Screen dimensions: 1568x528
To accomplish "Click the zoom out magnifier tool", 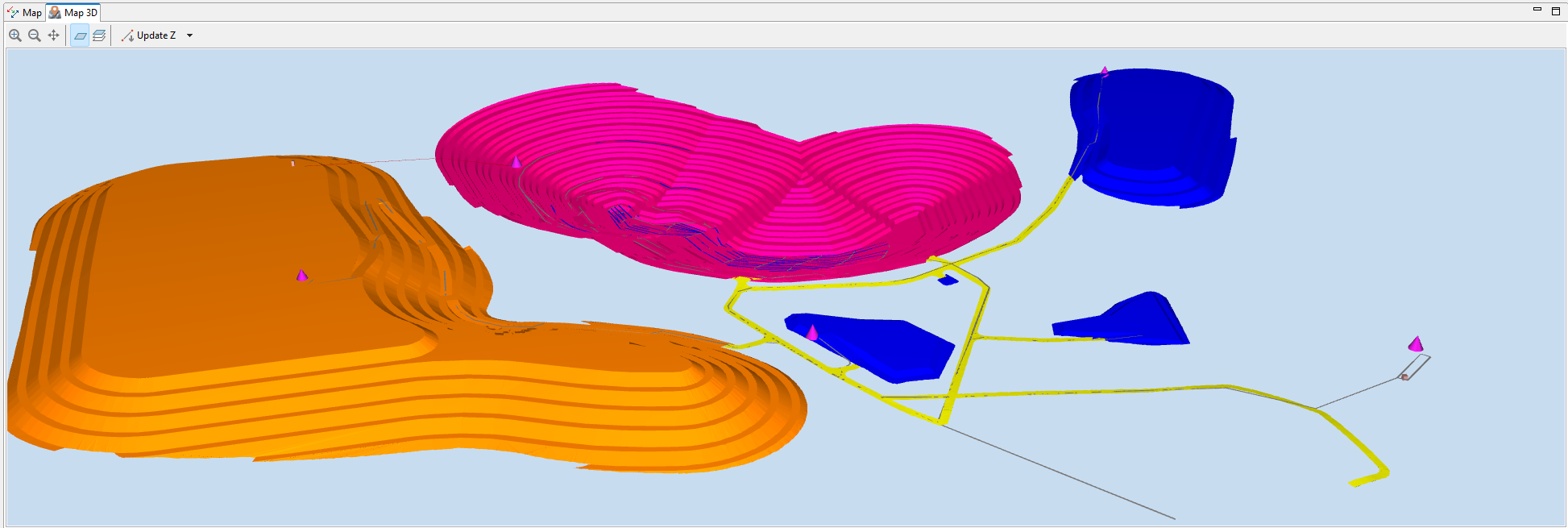I will 35,35.
